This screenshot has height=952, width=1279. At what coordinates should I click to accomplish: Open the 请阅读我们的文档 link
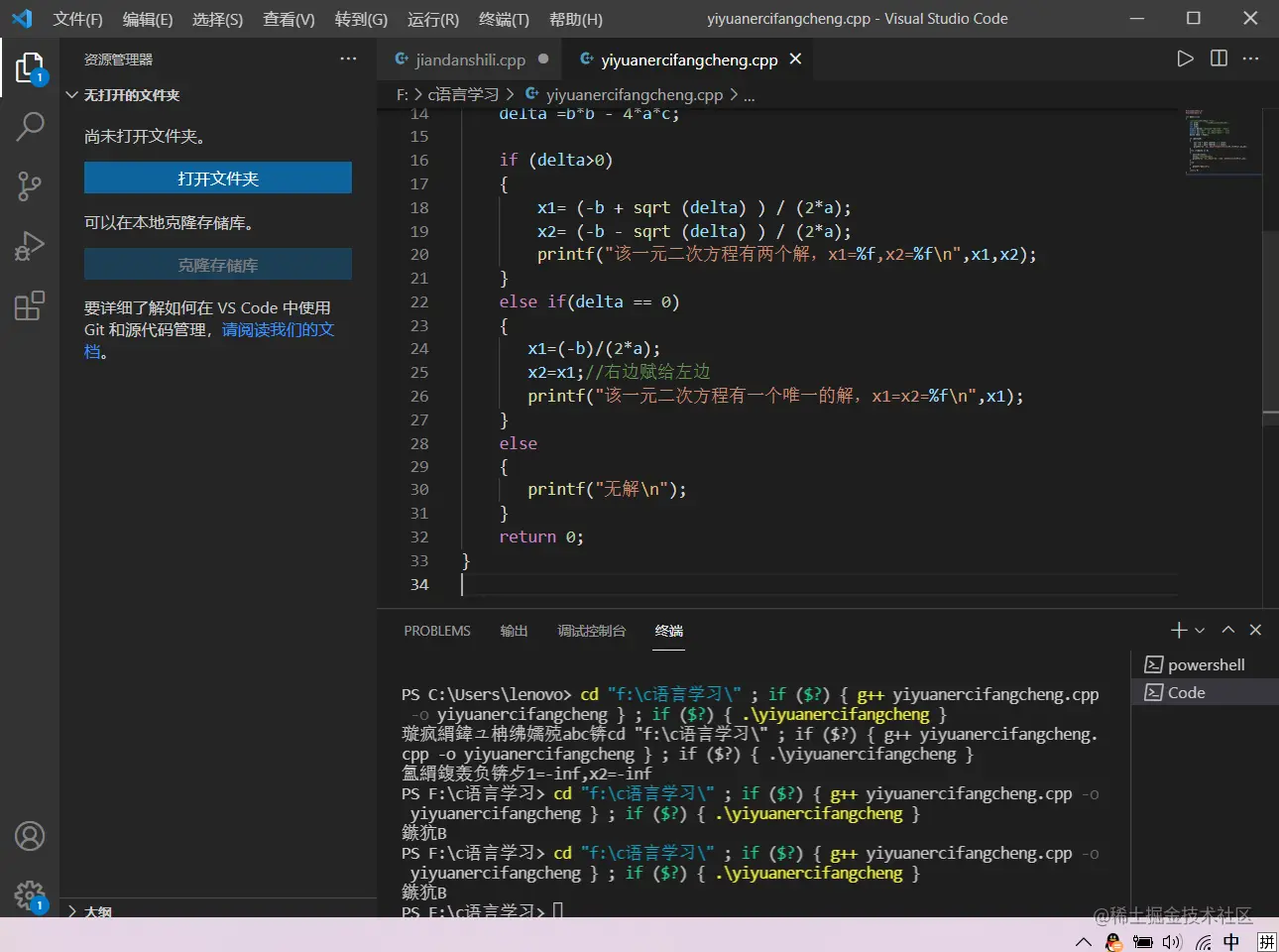[x=278, y=329]
